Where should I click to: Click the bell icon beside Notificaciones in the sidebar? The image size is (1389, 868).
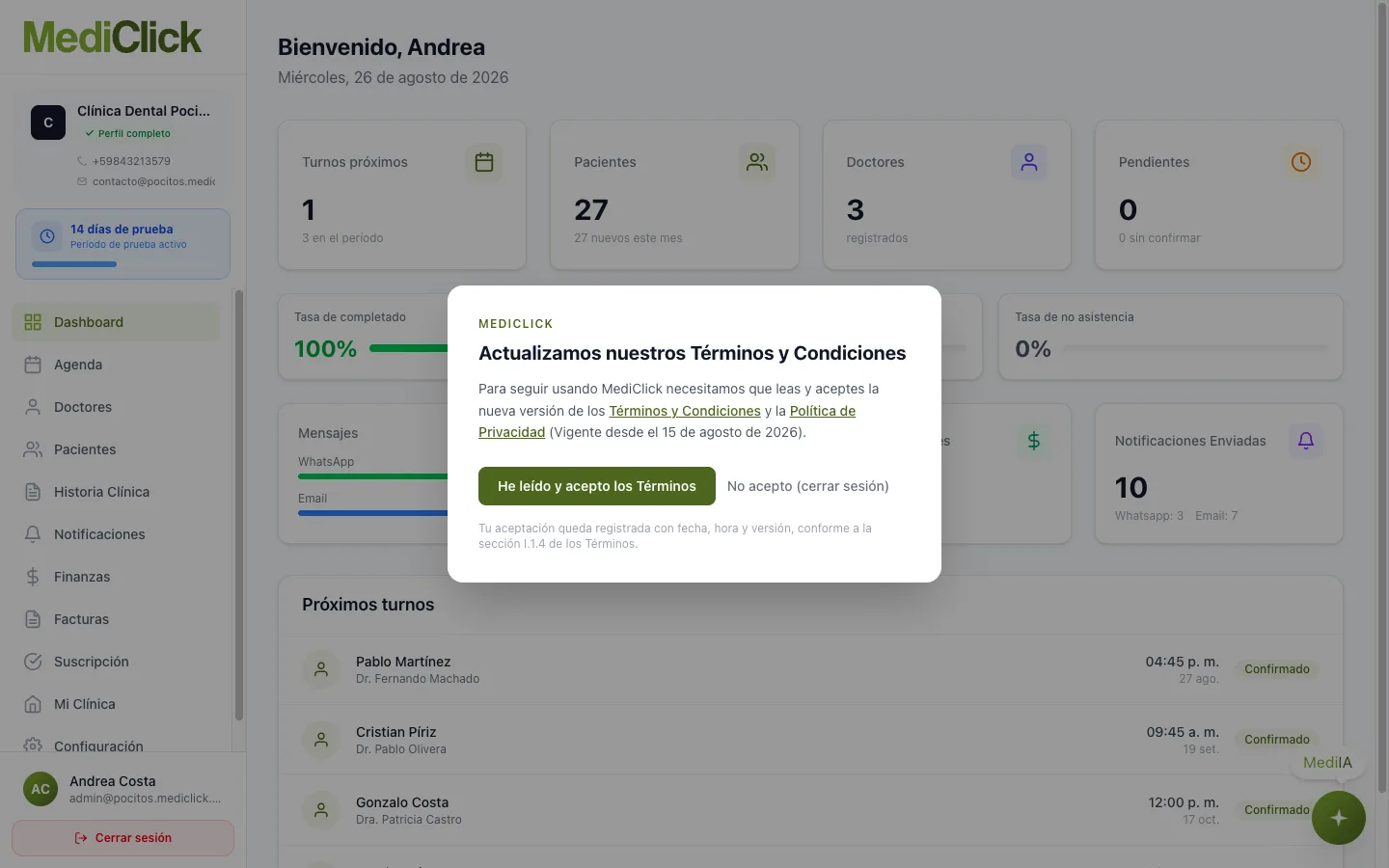(x=33, y=534)
